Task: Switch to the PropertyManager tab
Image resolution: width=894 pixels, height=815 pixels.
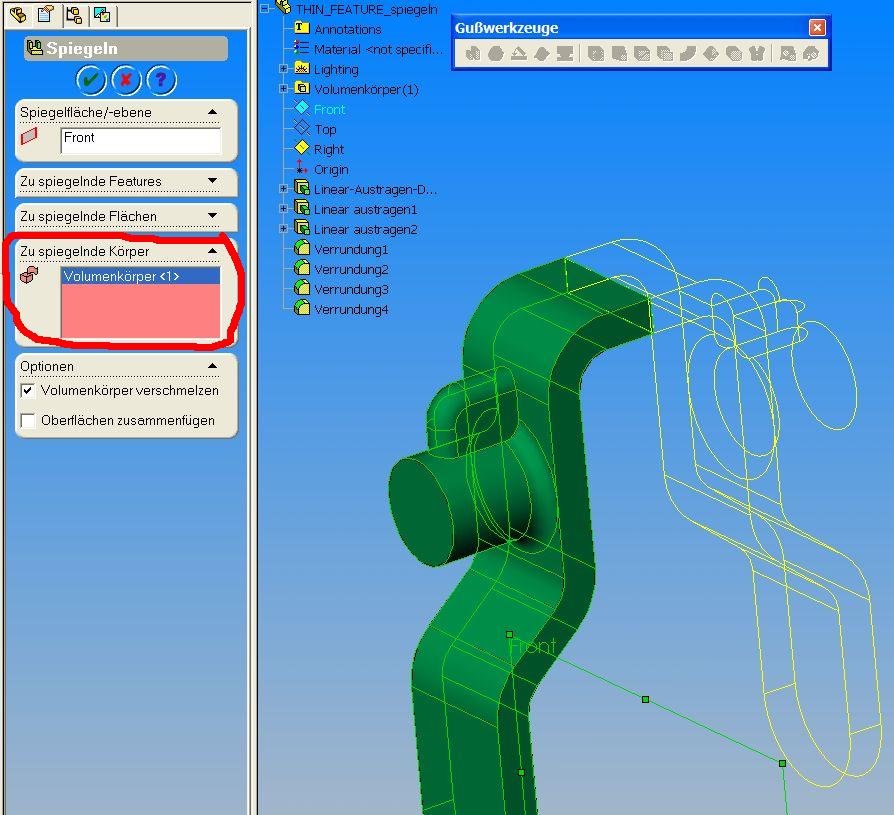Action: click(46, 14)
